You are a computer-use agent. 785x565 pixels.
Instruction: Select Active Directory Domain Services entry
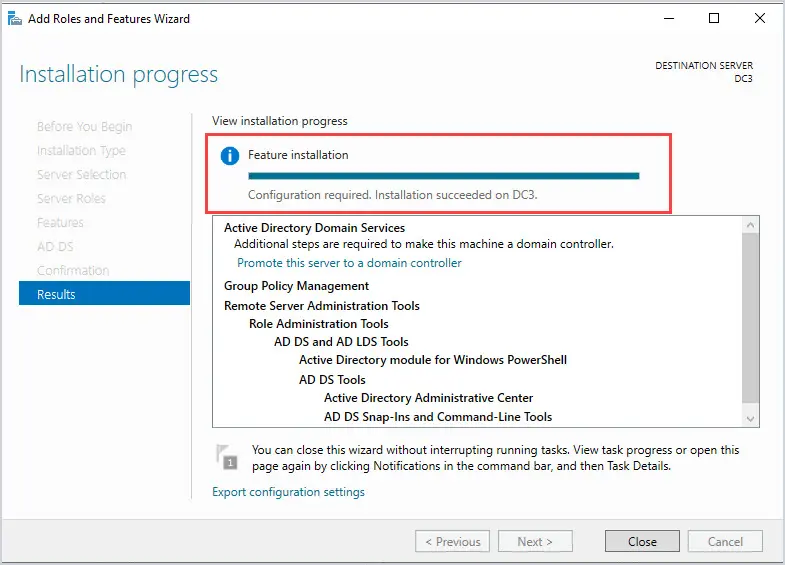click(314, 228)
